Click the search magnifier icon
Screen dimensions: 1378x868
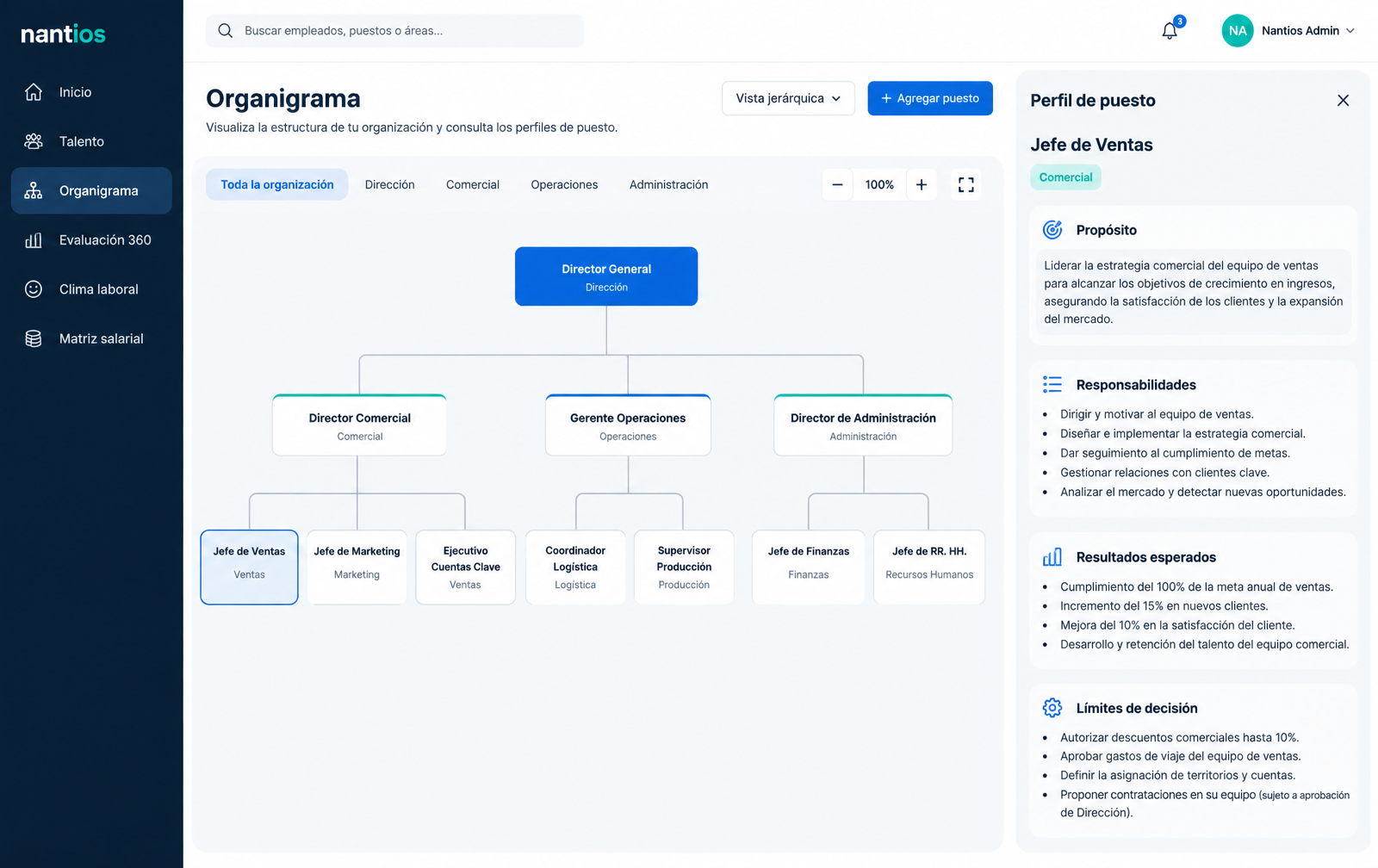click(x=226, y=31)
